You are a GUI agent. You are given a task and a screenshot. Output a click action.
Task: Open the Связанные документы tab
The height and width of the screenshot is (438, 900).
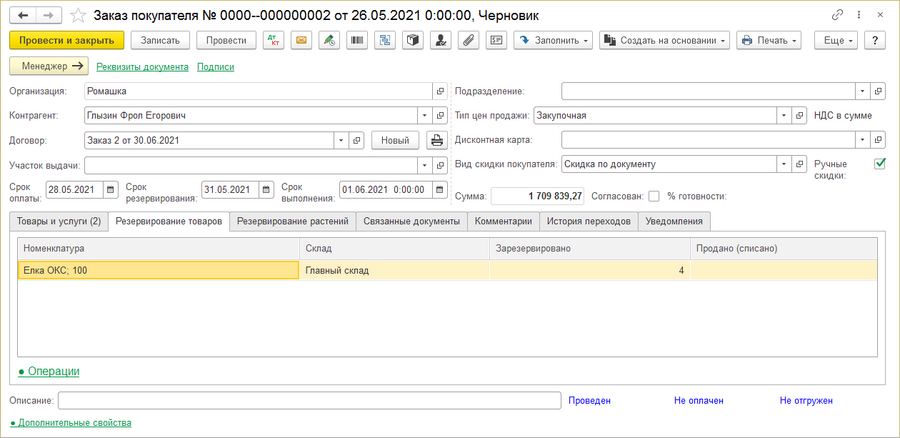click(412, 222)
